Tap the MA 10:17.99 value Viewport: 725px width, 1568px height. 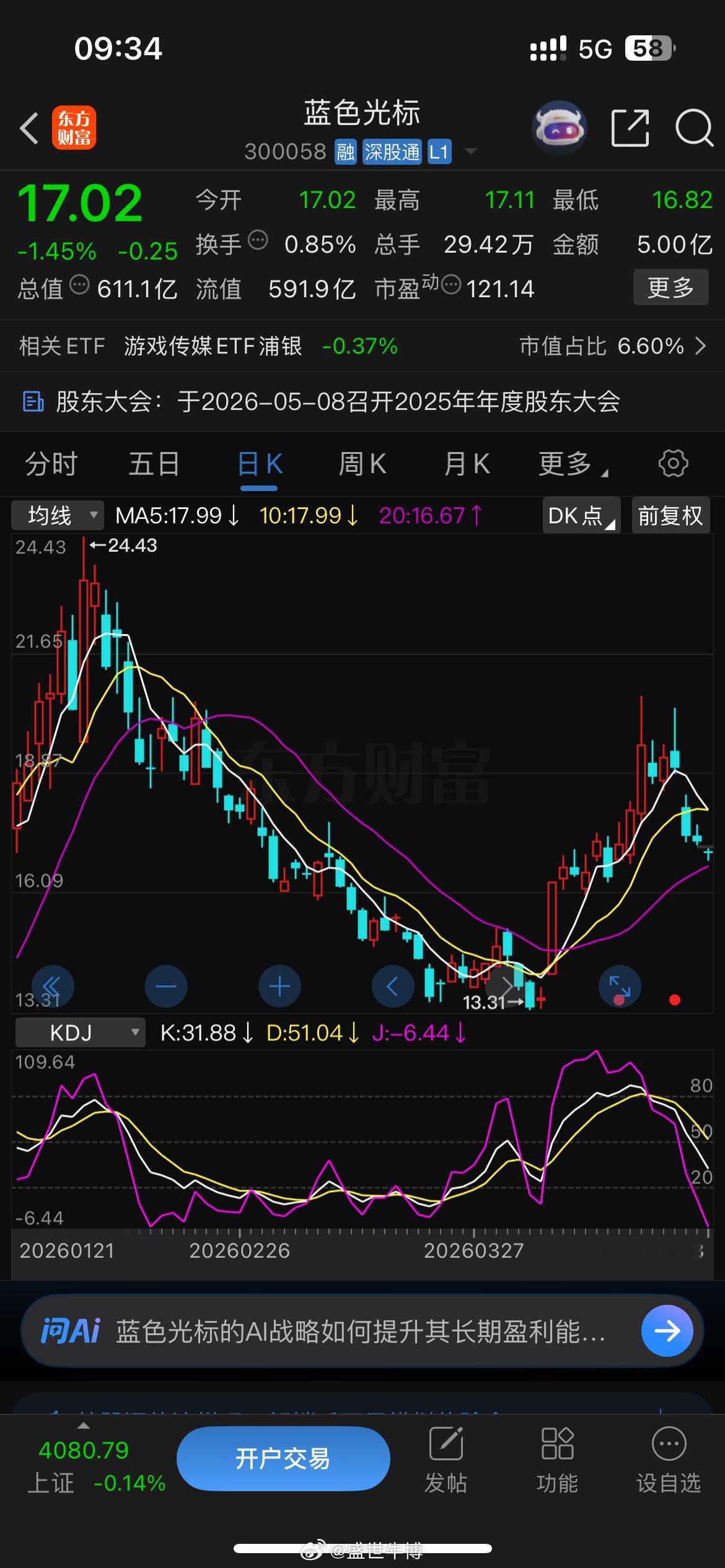[309, 515]
